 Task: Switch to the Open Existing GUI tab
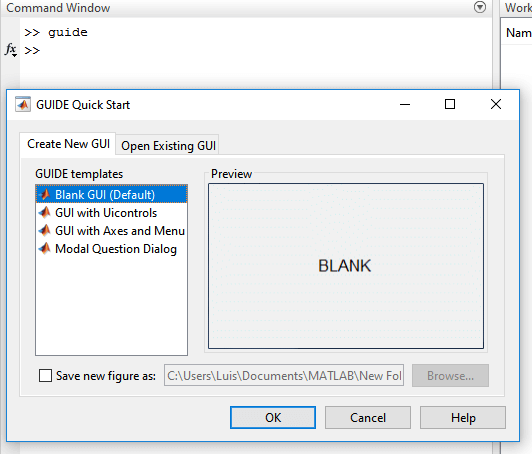click(168, 146)
